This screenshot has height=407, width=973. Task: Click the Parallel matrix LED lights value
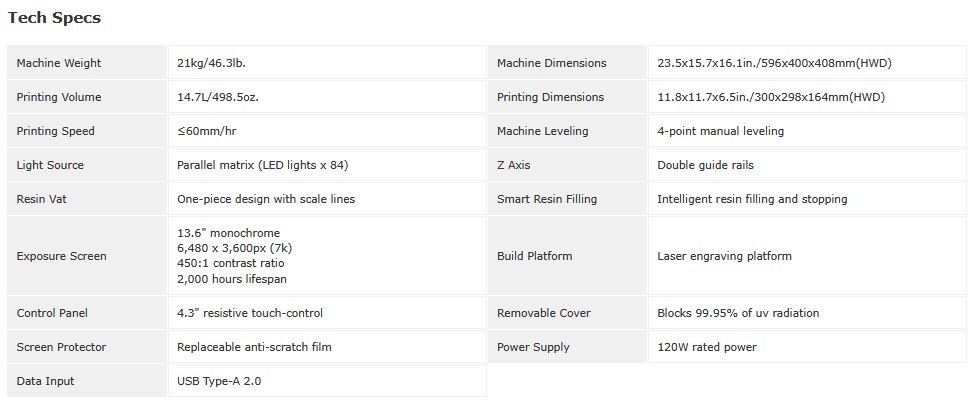pyautogui.click(x=262, y=165)
